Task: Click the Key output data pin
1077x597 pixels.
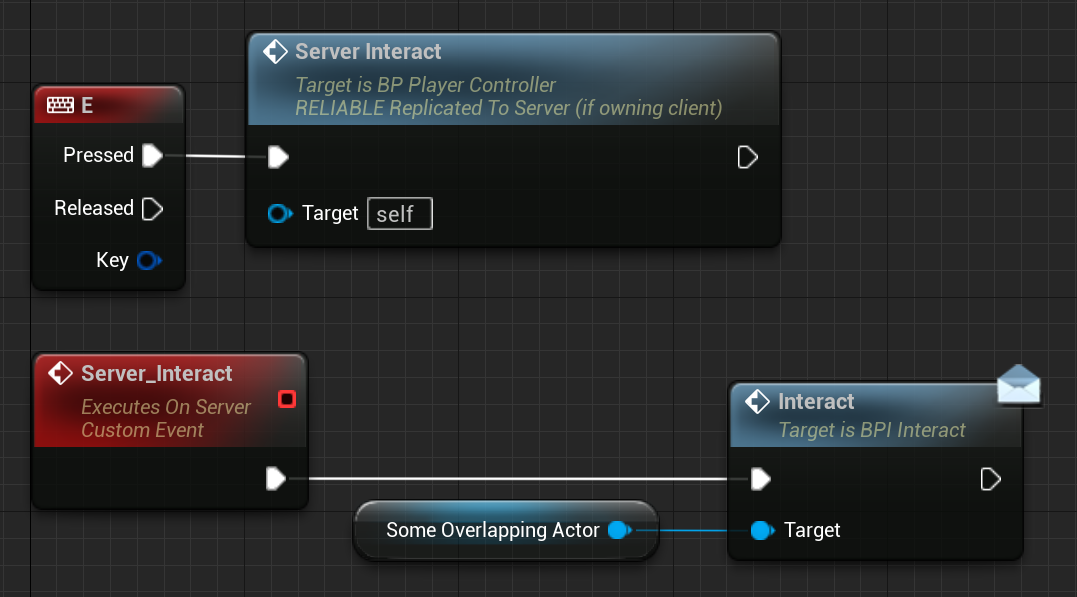Action: pos(149,260)
